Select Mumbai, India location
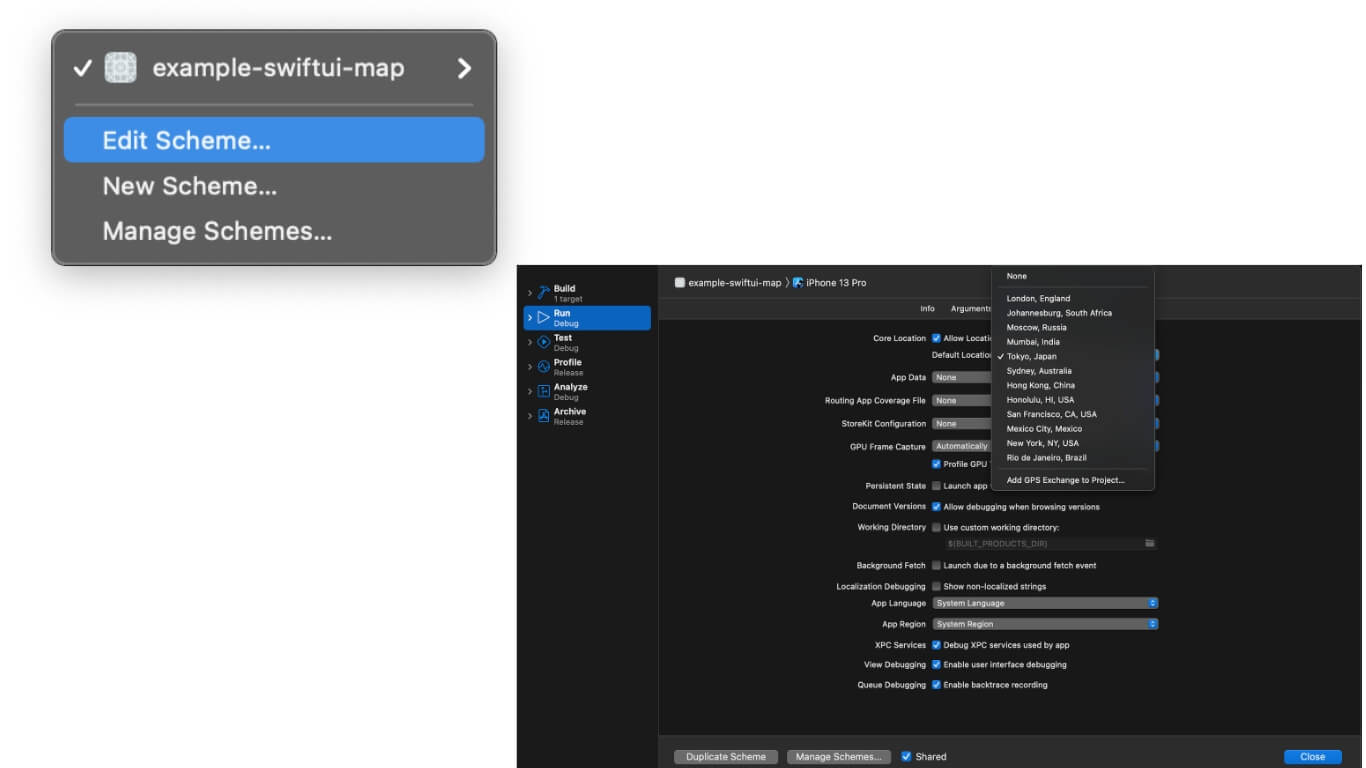Screen dimensions: 1366x768 point(1072,342)
